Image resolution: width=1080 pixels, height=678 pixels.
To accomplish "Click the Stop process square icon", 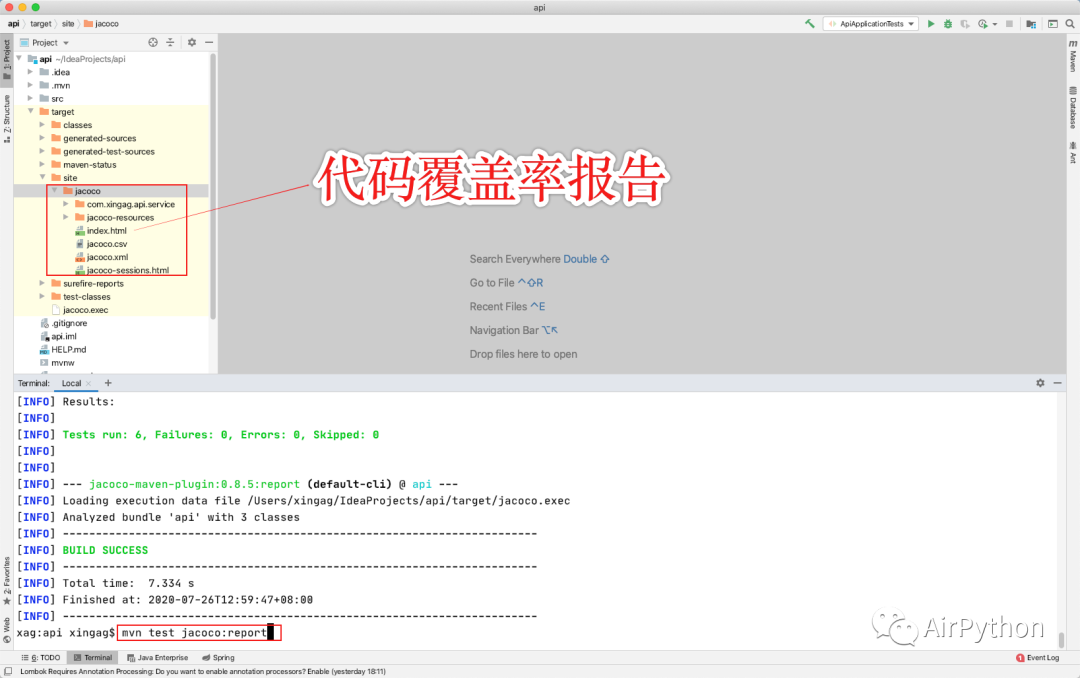I will point(1010,23).
